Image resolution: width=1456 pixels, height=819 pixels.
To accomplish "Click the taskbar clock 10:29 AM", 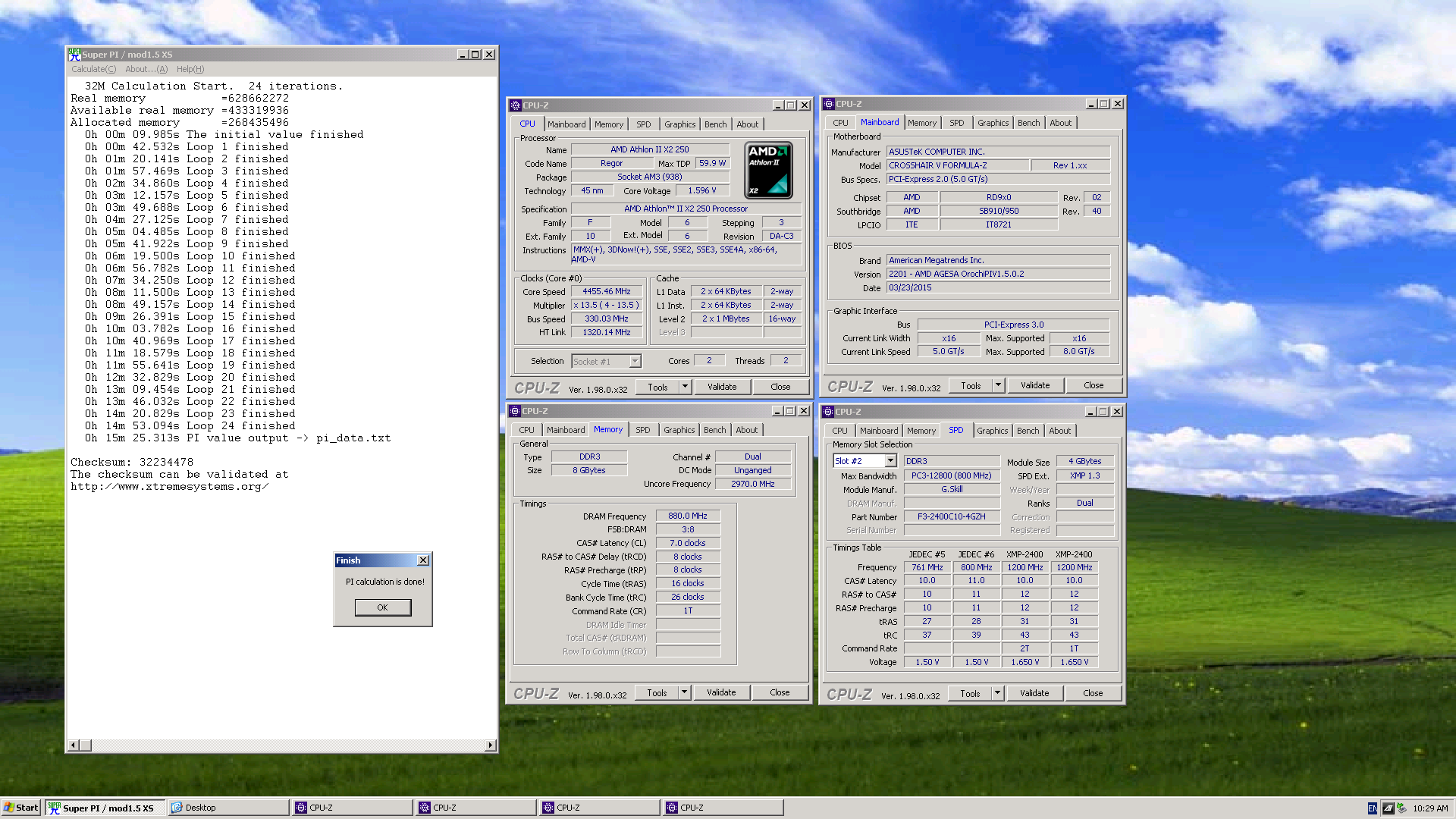I will [1430, 808].
